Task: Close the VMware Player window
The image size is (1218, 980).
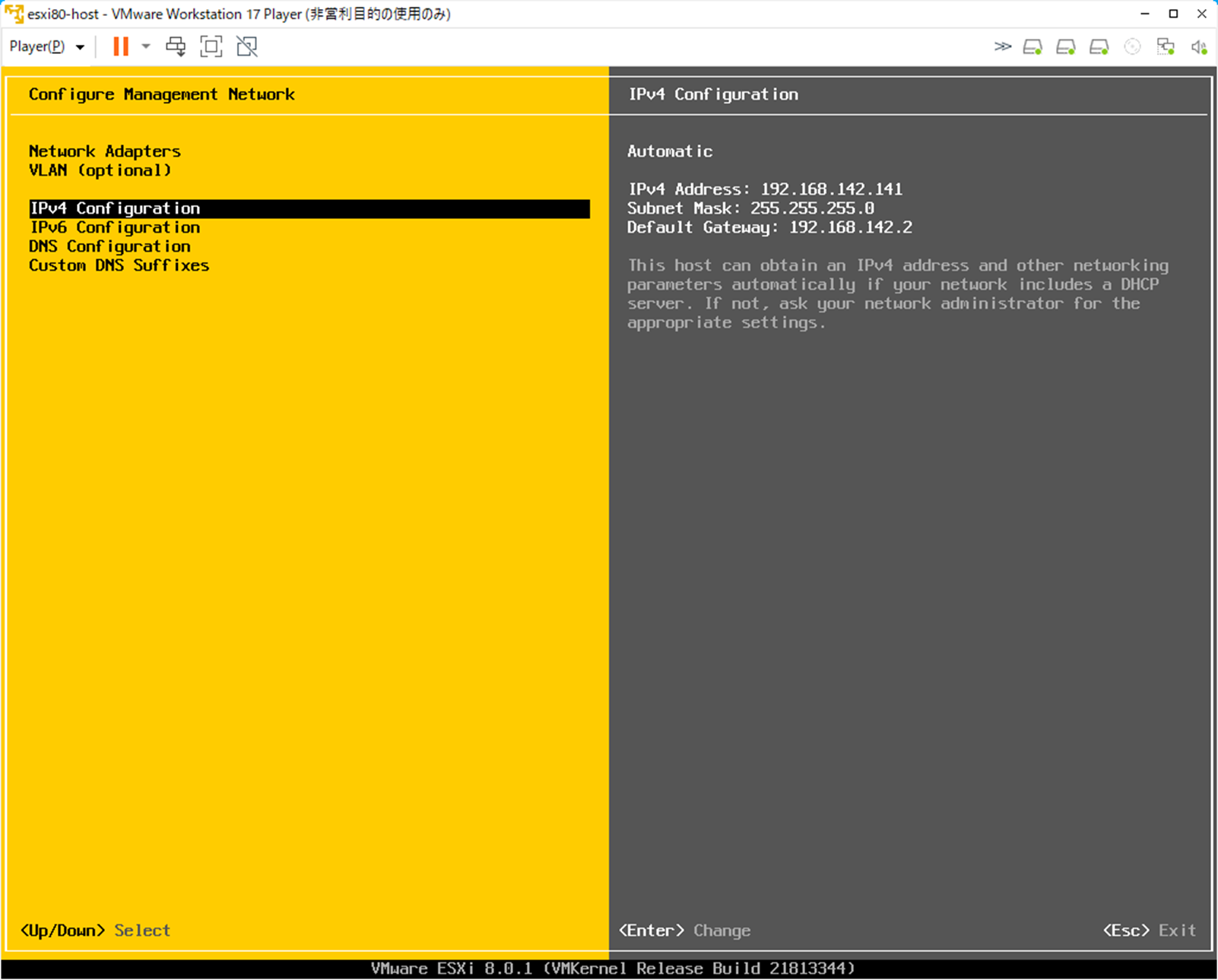Action: 1202,14
